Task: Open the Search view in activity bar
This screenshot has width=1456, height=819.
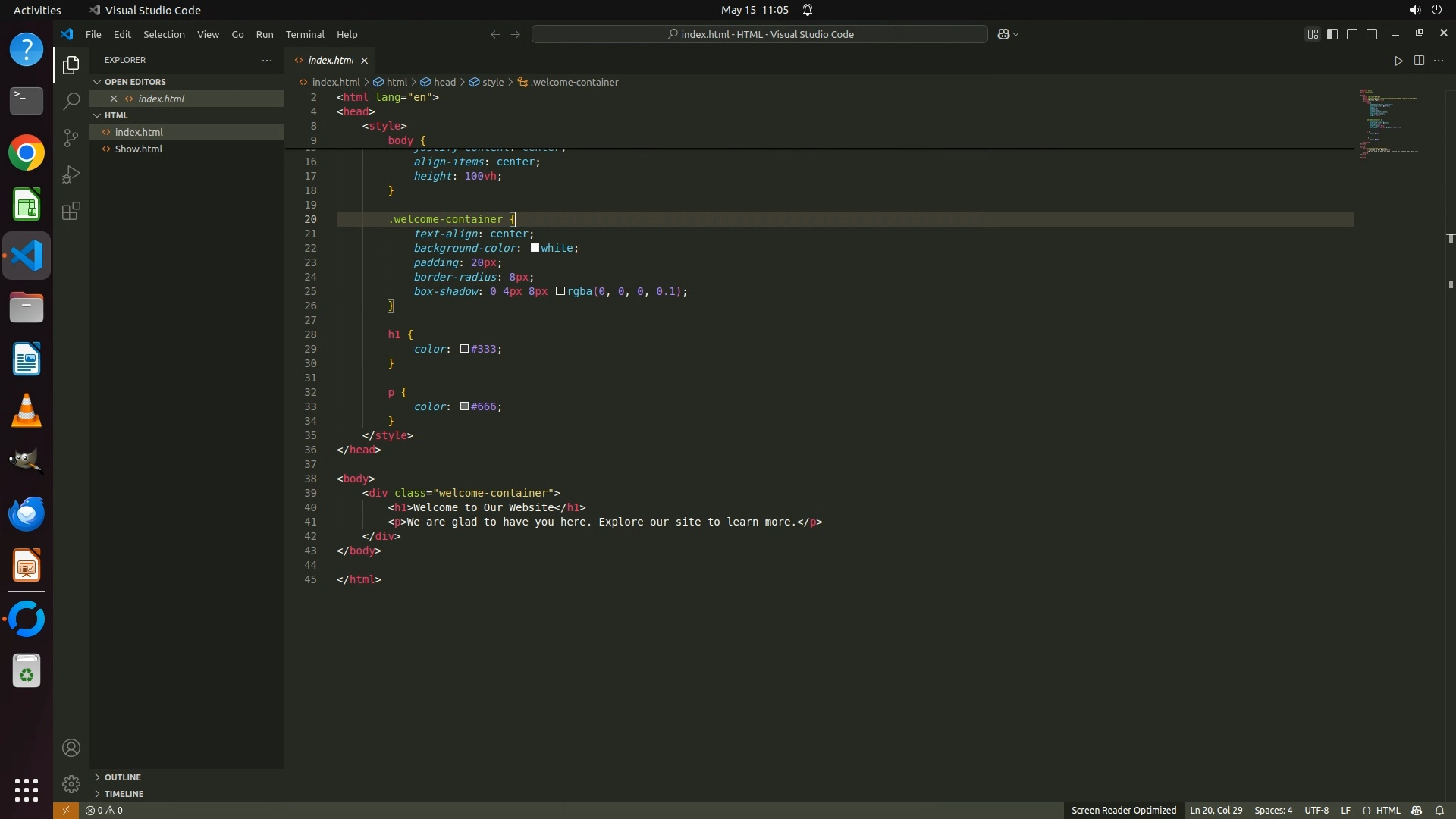Action: pos(71,101)
